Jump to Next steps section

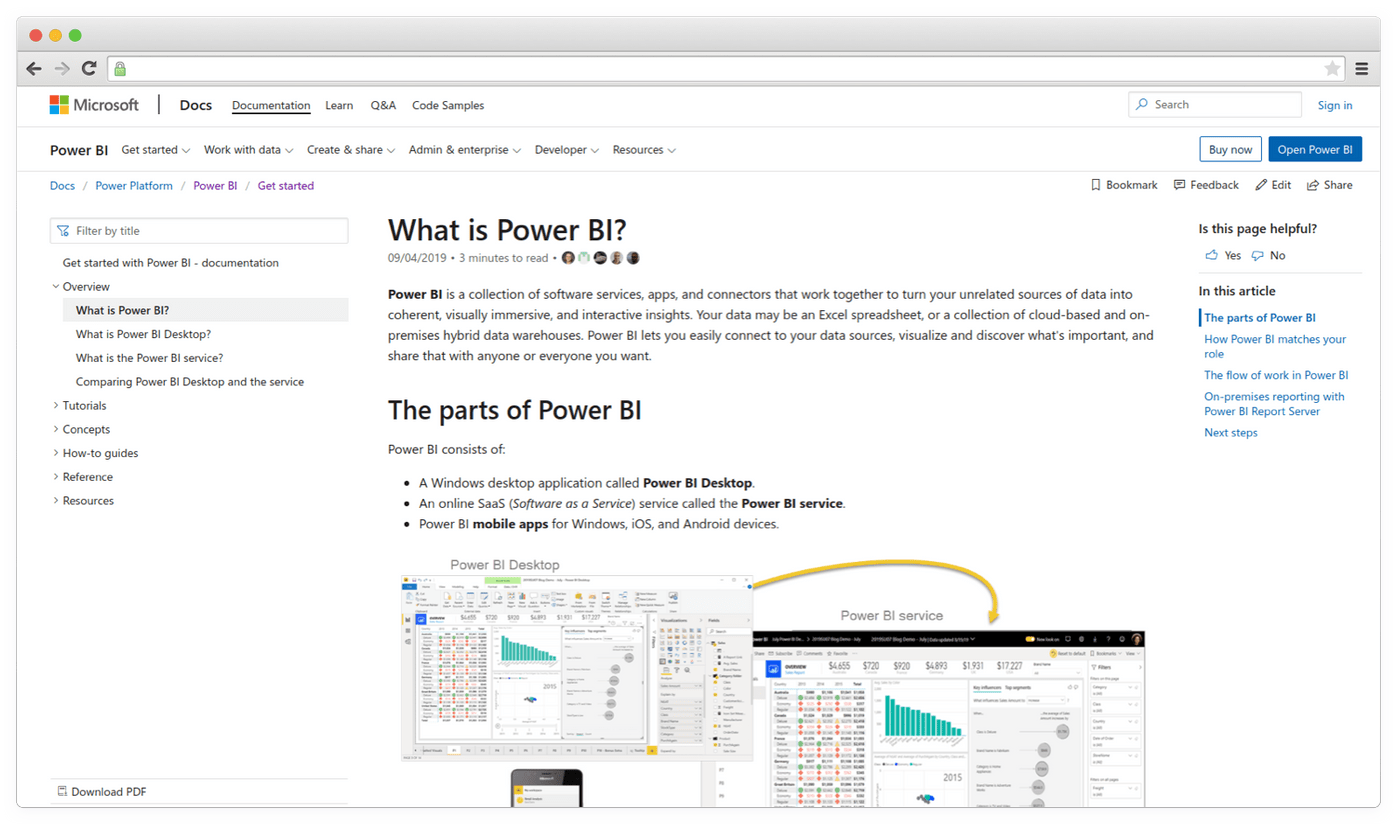pos(1231,433)
